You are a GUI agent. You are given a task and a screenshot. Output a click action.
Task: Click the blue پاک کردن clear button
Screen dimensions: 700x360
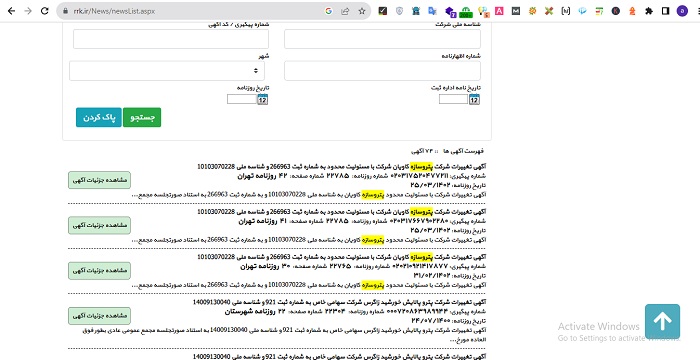tap(99, 117)
